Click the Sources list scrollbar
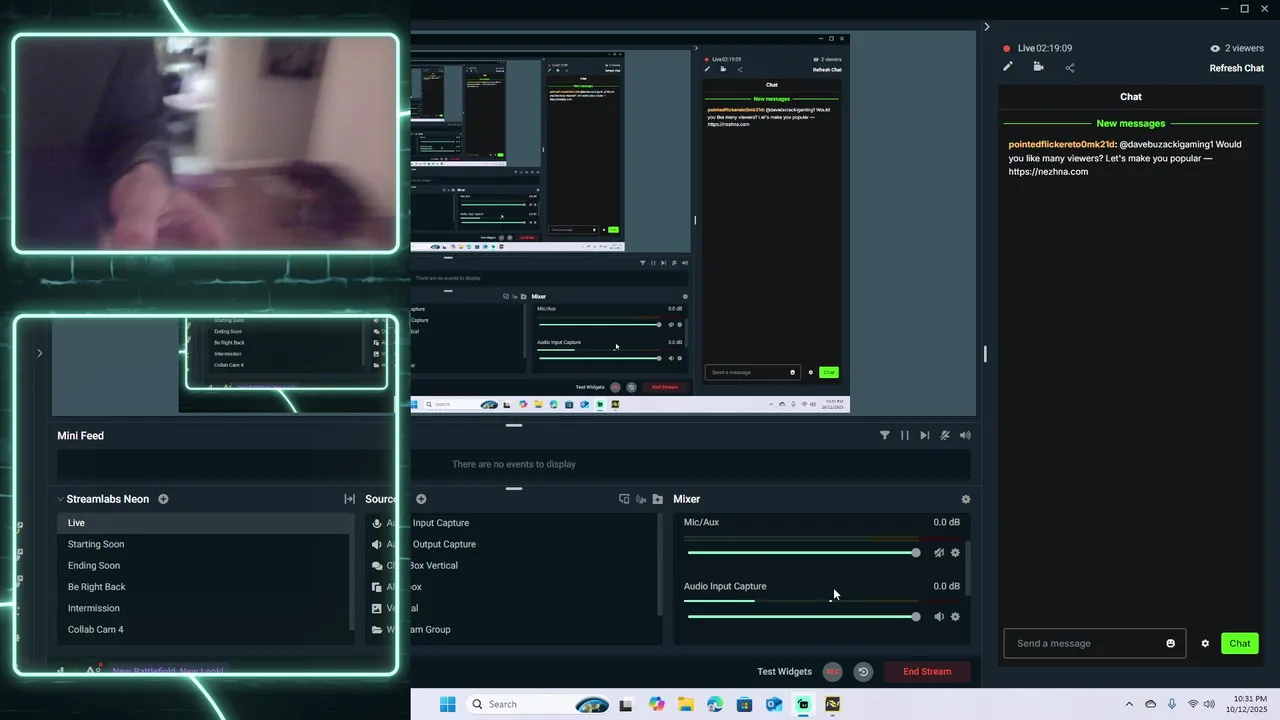 coord(659,566)
